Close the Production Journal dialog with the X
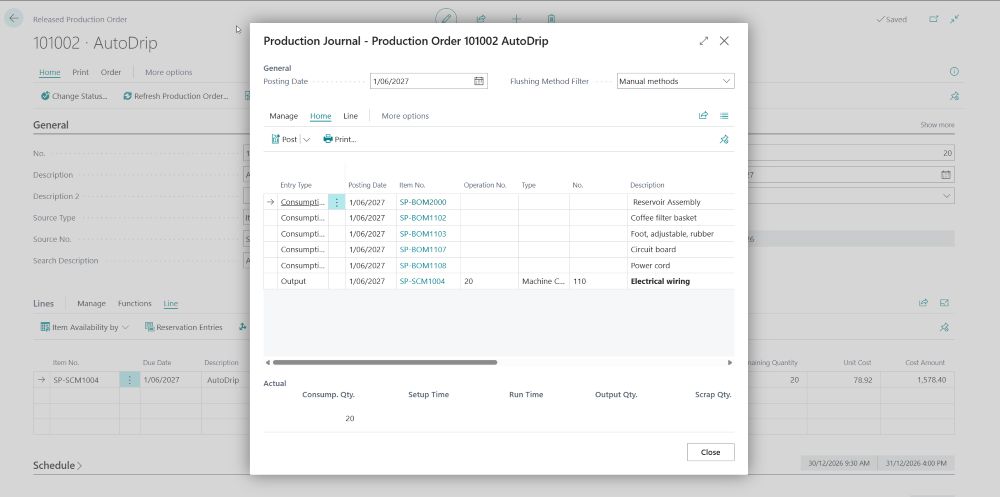The width and height of the screenshot is (1000, 497). 724,41
